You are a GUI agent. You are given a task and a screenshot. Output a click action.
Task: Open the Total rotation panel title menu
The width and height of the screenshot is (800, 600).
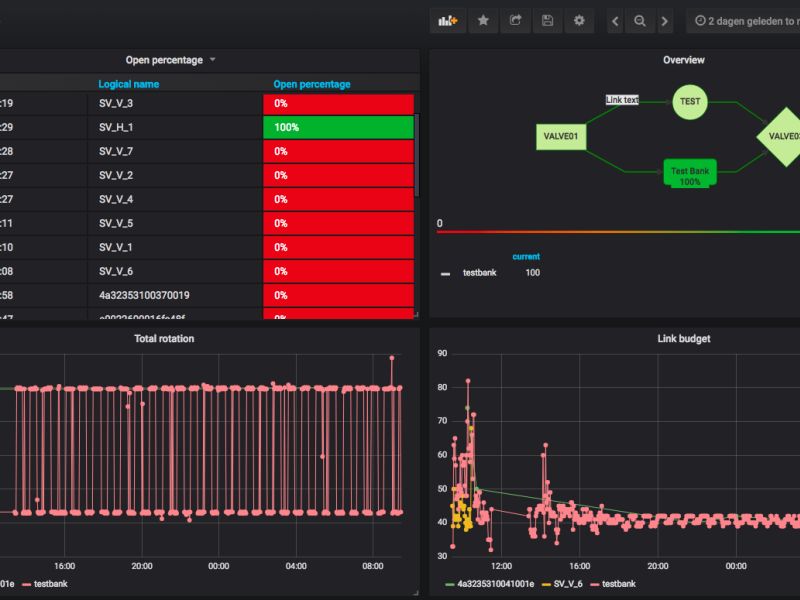click(164, 339)
